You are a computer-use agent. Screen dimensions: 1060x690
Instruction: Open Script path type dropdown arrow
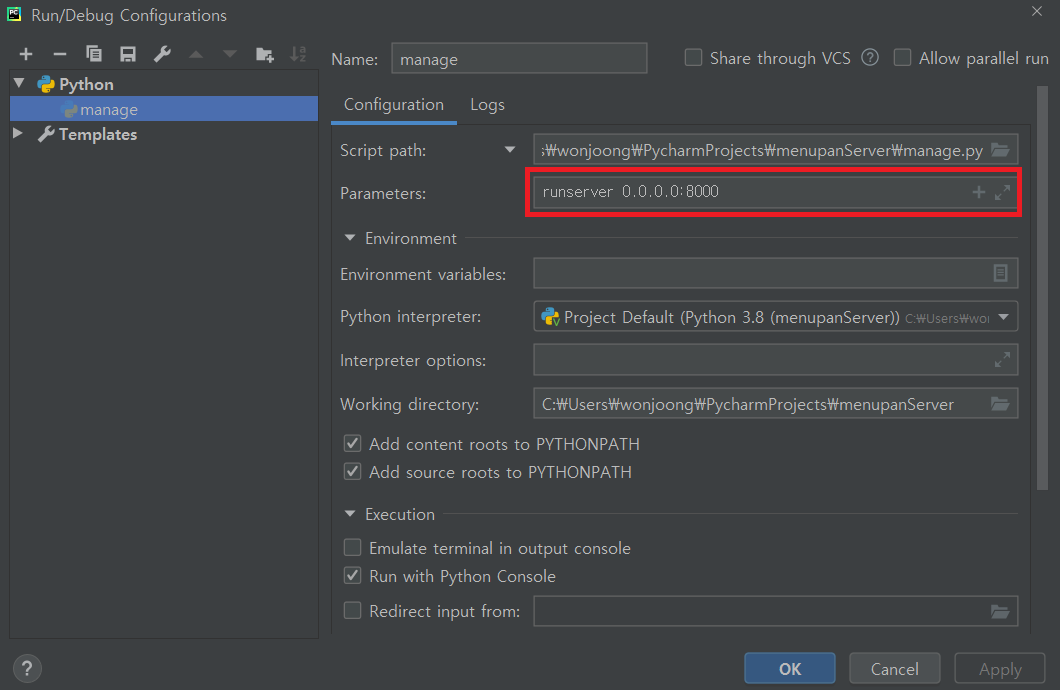(510, 149)
